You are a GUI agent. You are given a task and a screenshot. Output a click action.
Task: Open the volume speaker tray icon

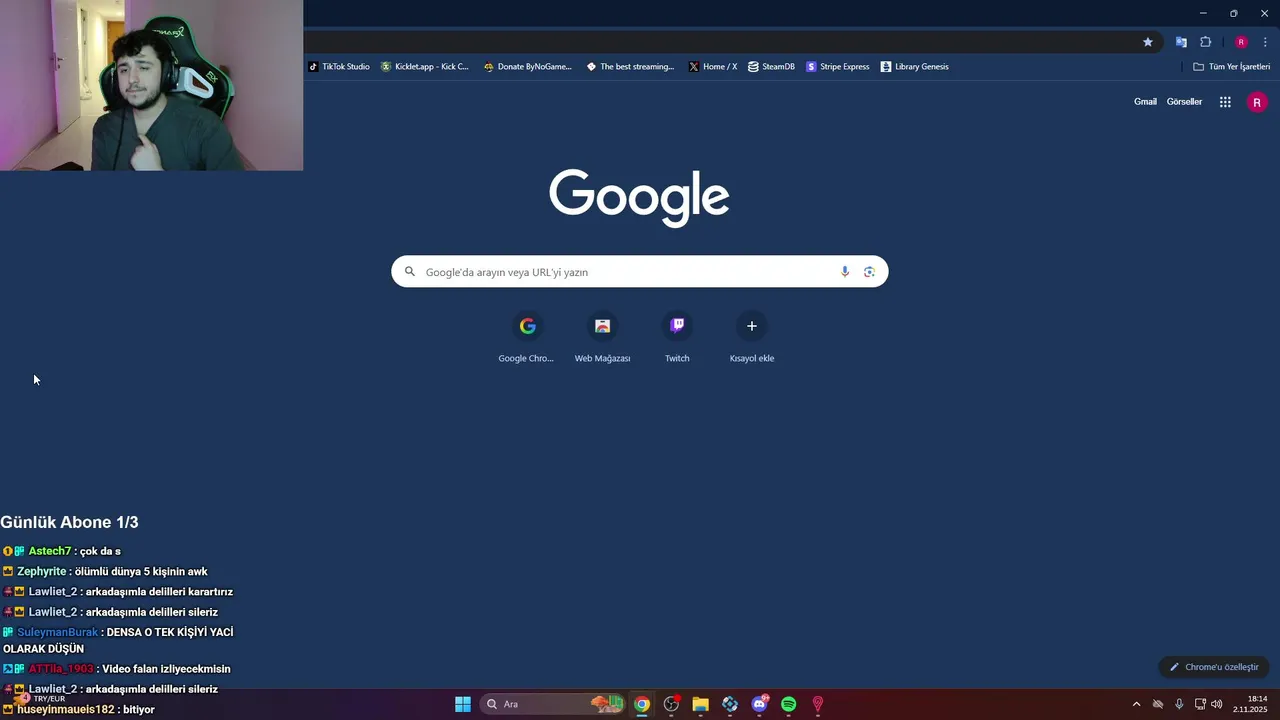1217,704
